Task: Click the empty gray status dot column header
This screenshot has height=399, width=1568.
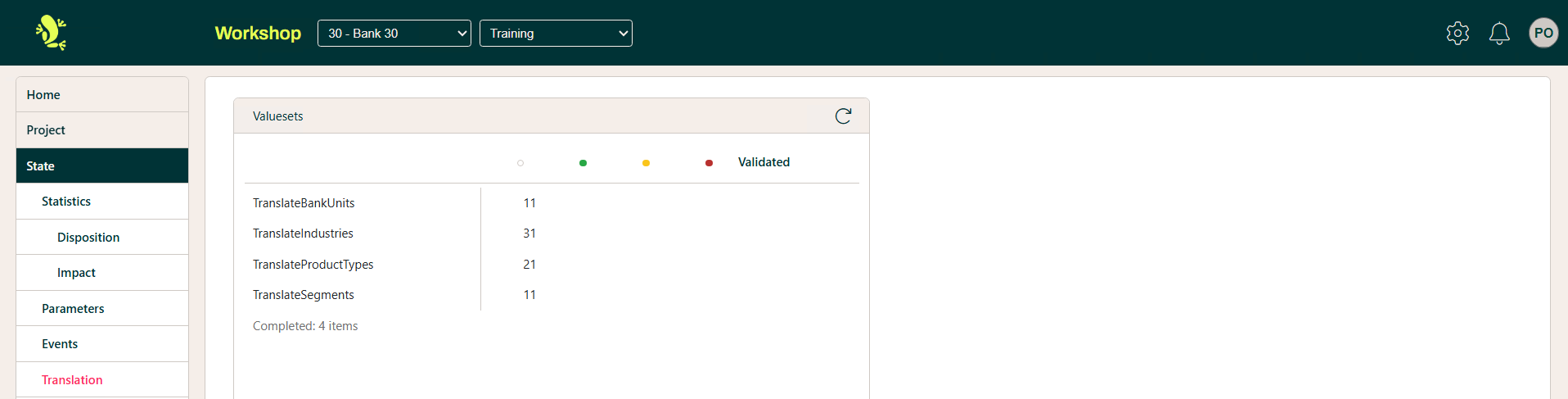Action: click(x=520, y=163)
